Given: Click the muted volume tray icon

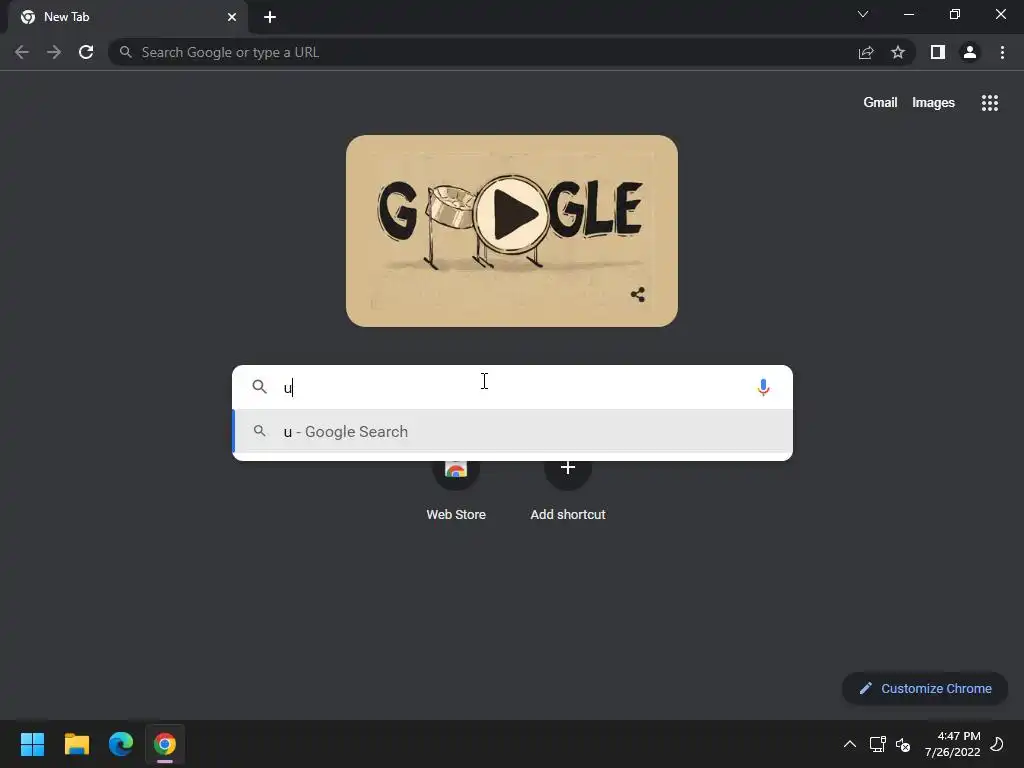Looking at the screenshot, I should click(x=903, y=744).
